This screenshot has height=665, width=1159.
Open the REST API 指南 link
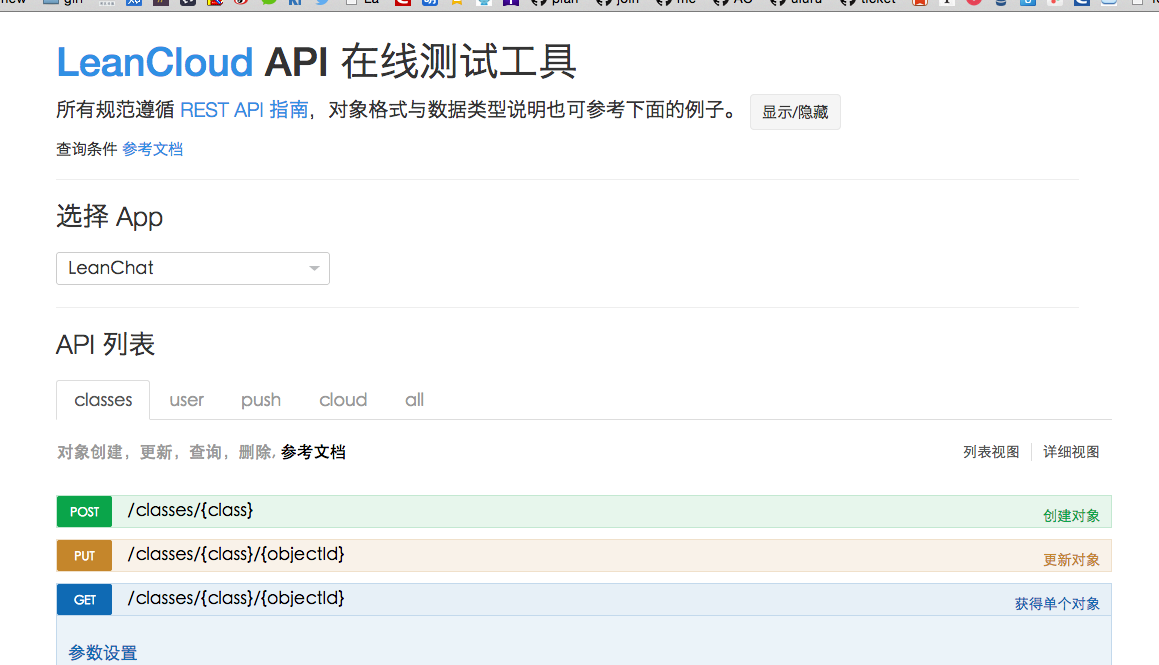click(x=244, y=110)
